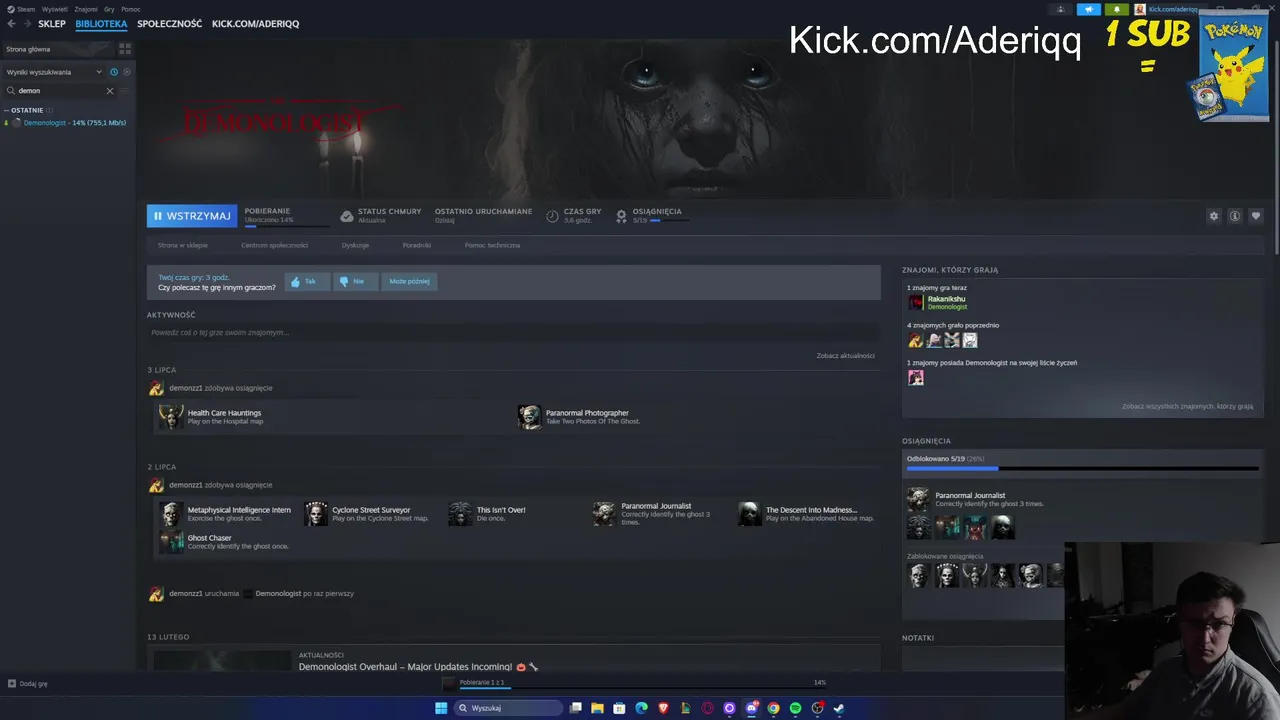Screen dimensions: 1280x720
Task: Open the Znajomi menu
Action: (x=86, y=9)
